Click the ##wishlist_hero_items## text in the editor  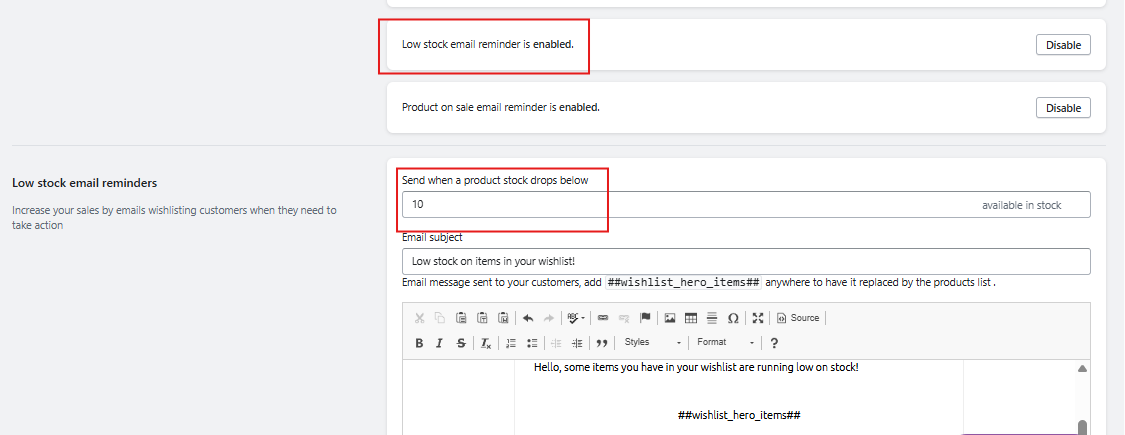739,416
